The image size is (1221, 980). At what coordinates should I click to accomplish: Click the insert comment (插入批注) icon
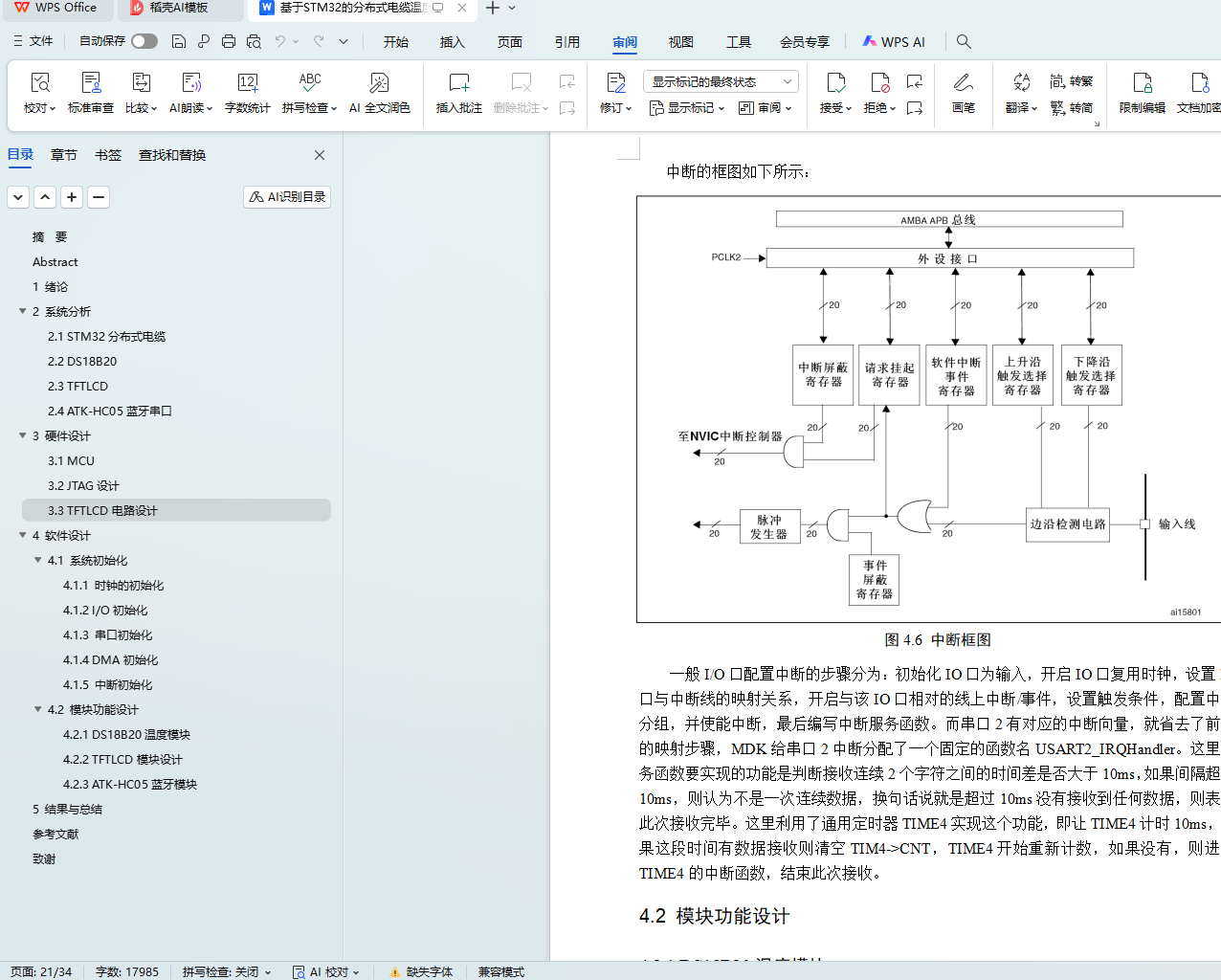point(458,83)
